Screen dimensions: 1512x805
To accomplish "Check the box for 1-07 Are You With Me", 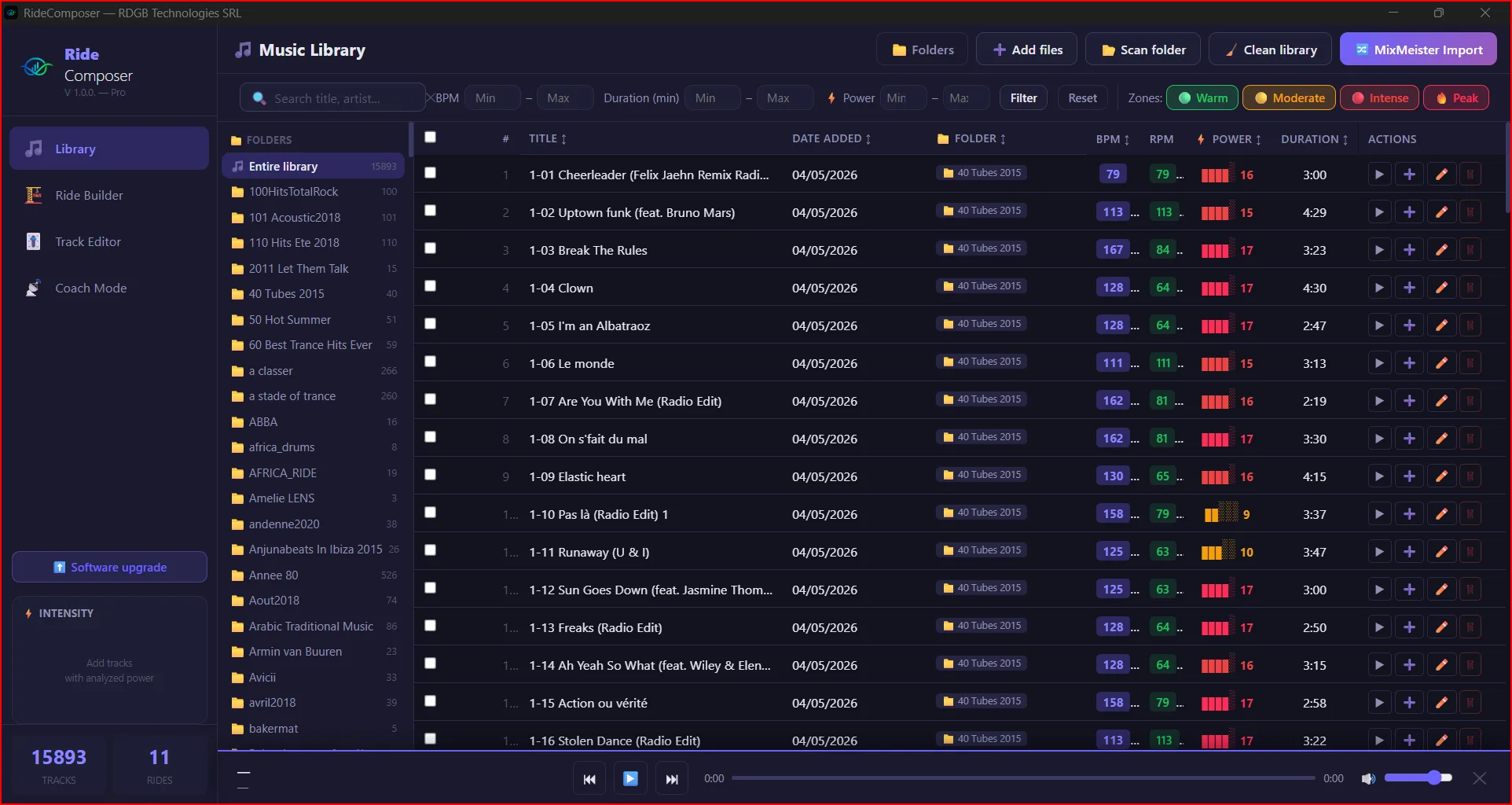I will (x=430, y=399).
